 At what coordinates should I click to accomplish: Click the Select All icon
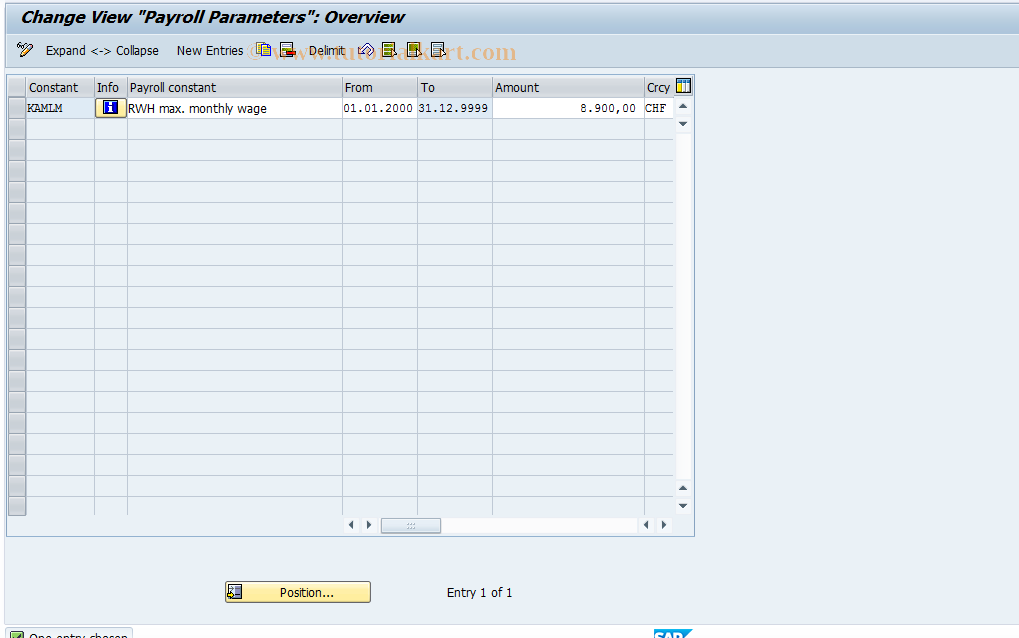(x=389, y=50)
